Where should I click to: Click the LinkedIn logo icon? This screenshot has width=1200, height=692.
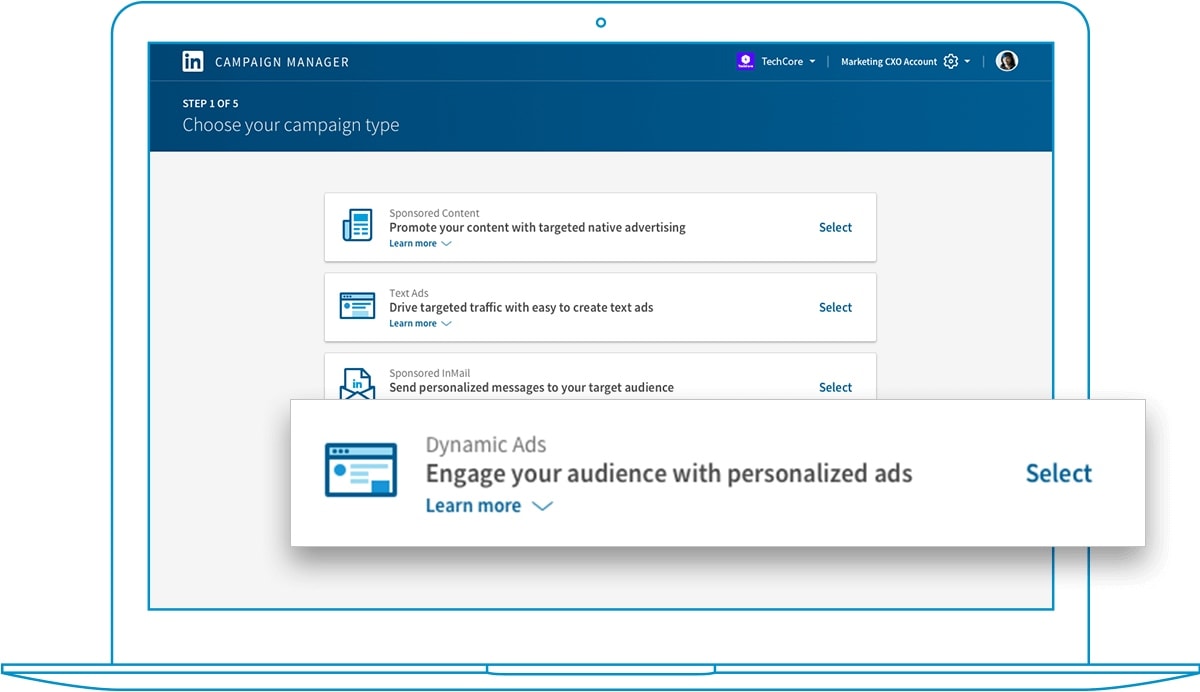[x=192, y=61]
